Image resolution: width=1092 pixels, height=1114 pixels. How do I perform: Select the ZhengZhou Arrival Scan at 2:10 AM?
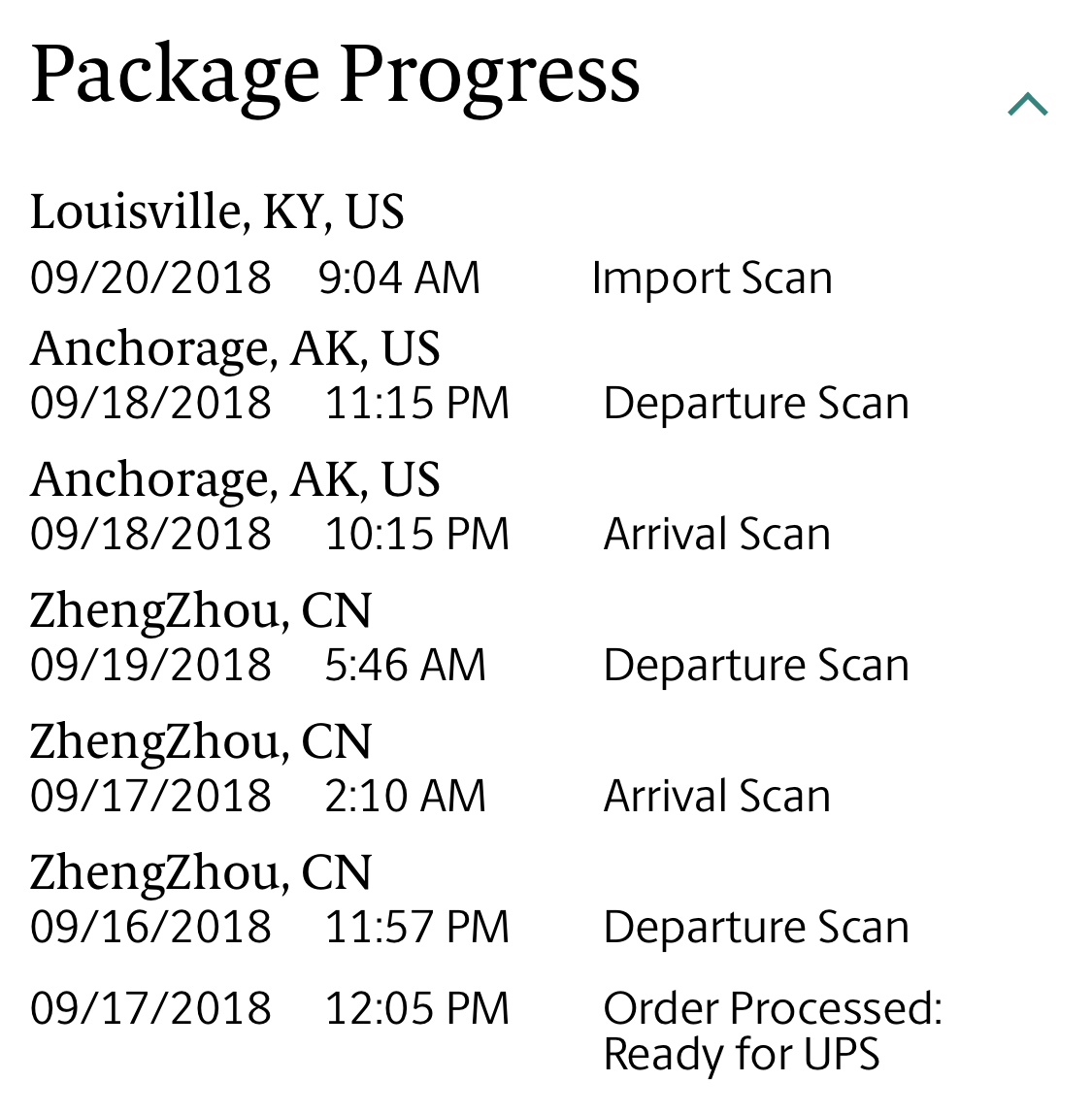[717, 795]
